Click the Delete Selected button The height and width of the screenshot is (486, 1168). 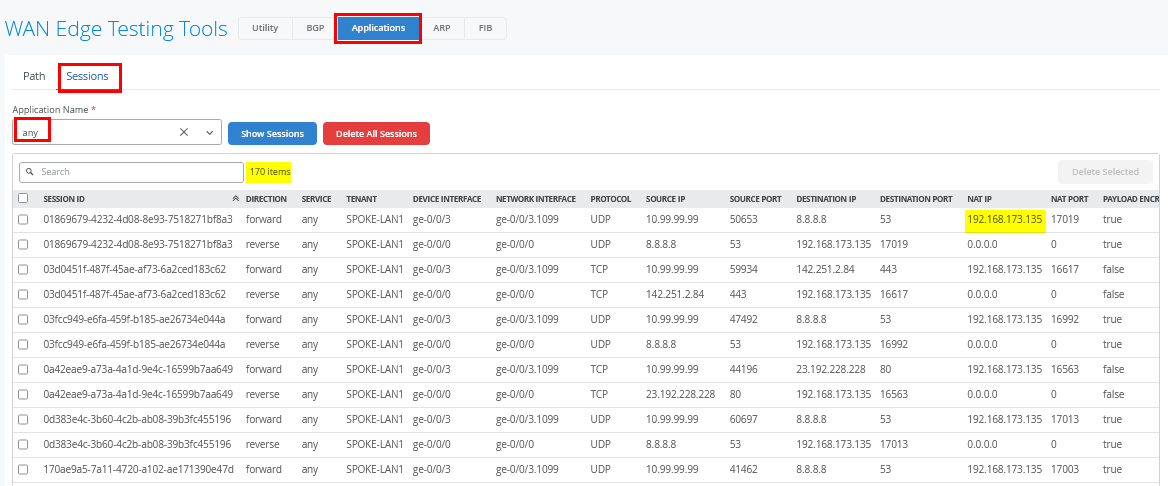tap(1105, 172)
